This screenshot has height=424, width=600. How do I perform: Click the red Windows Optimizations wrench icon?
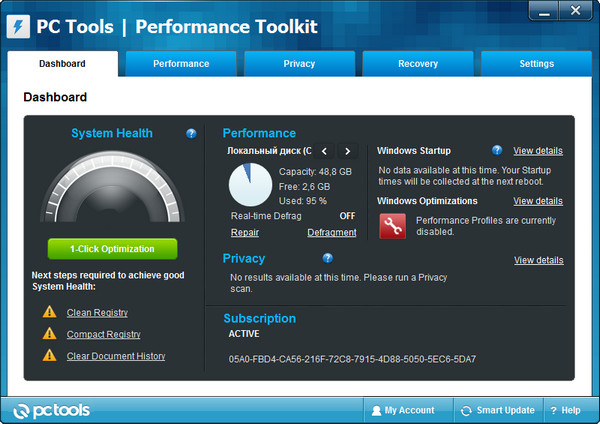[x=392, y=226]
